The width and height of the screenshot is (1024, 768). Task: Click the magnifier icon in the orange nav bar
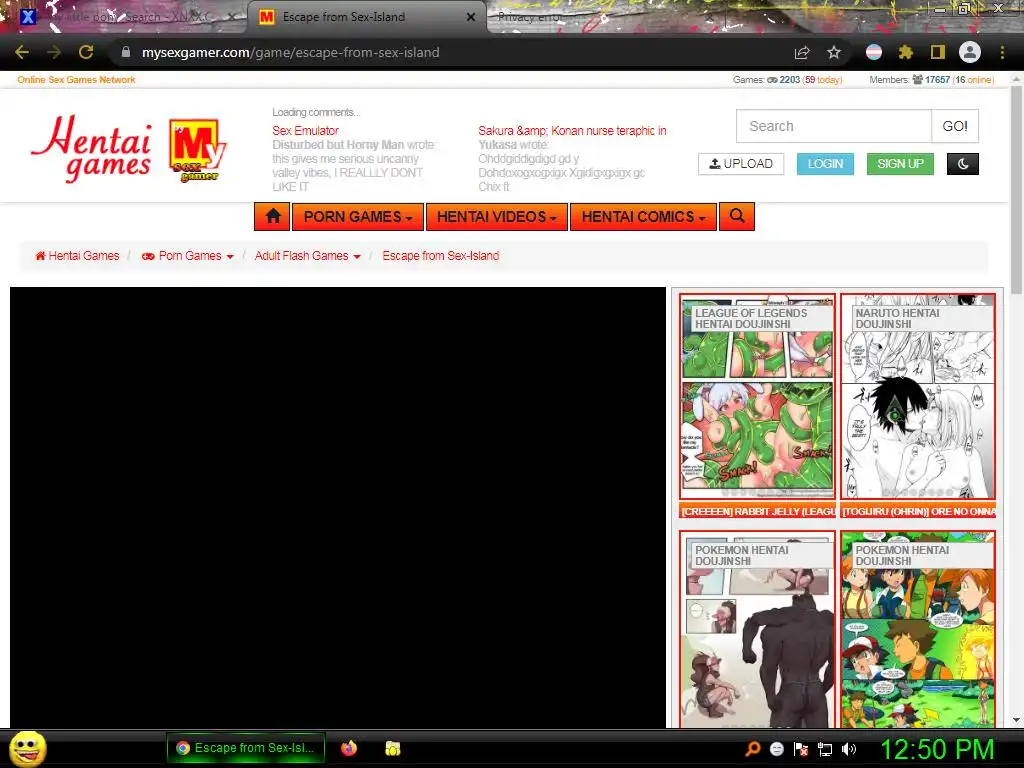(737, 216)
